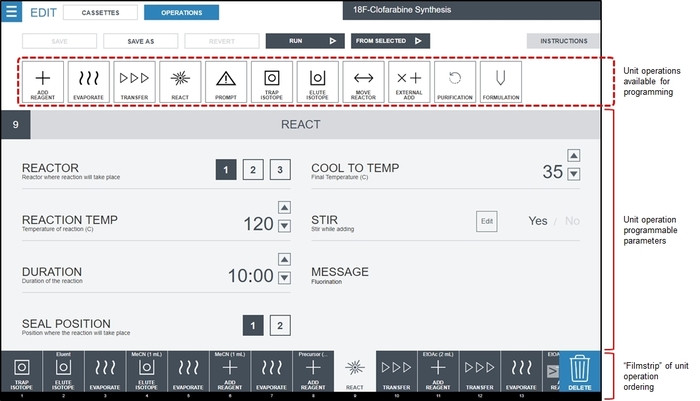Viewport: 700px width, 401px height.
Task: Switch to the Cassettes tab
Action: pyautogui.click(x=100, y=13)
